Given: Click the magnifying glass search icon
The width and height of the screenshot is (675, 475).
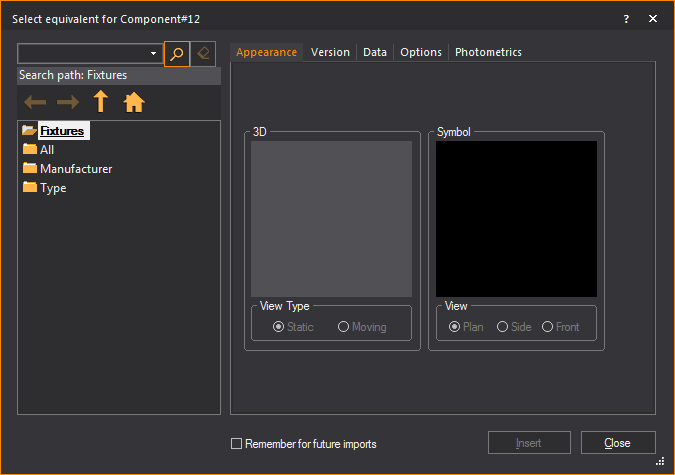Looking at the screenshot, I should click(177, 54).
